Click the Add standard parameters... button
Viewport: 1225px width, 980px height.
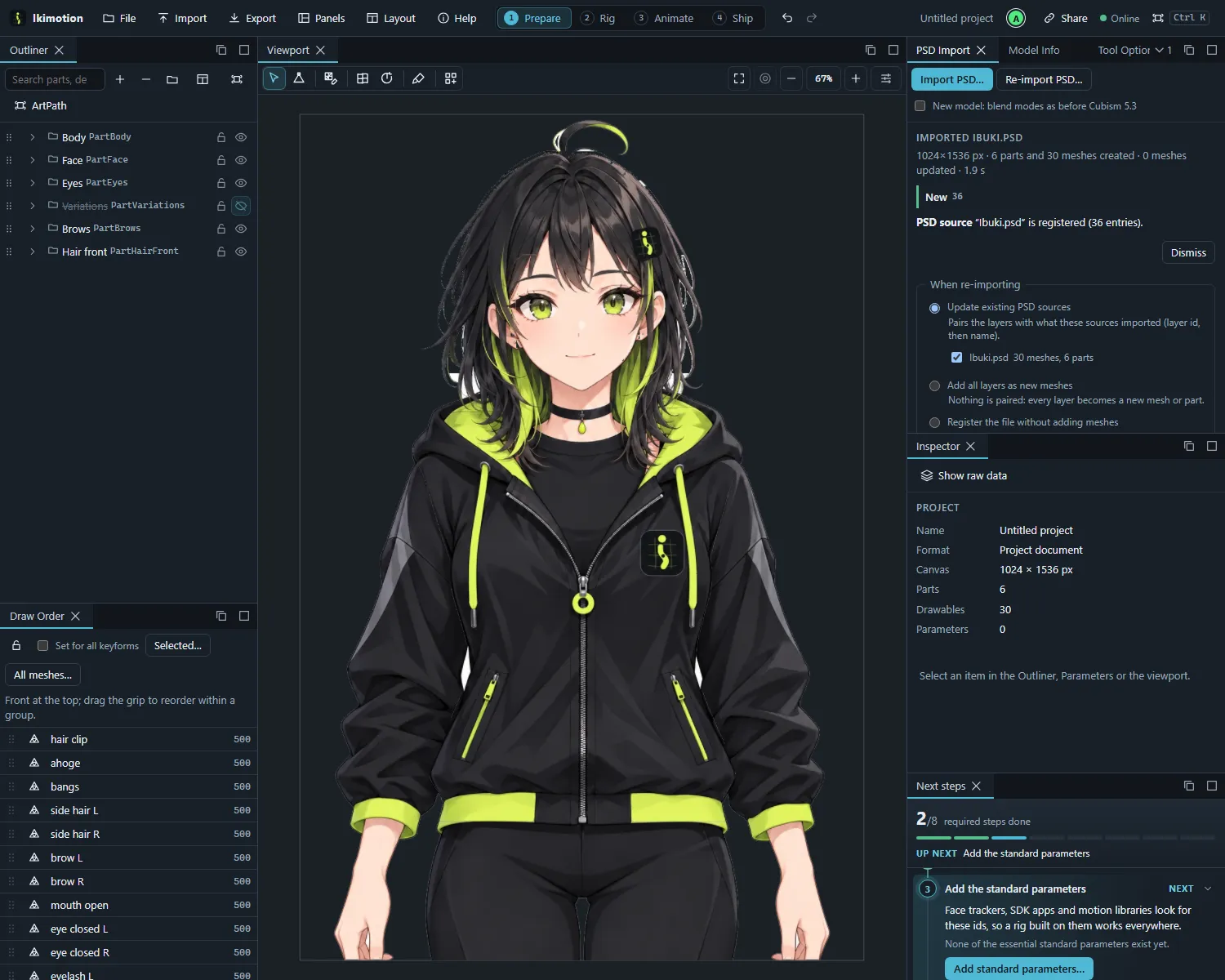tap(1019, 969)
